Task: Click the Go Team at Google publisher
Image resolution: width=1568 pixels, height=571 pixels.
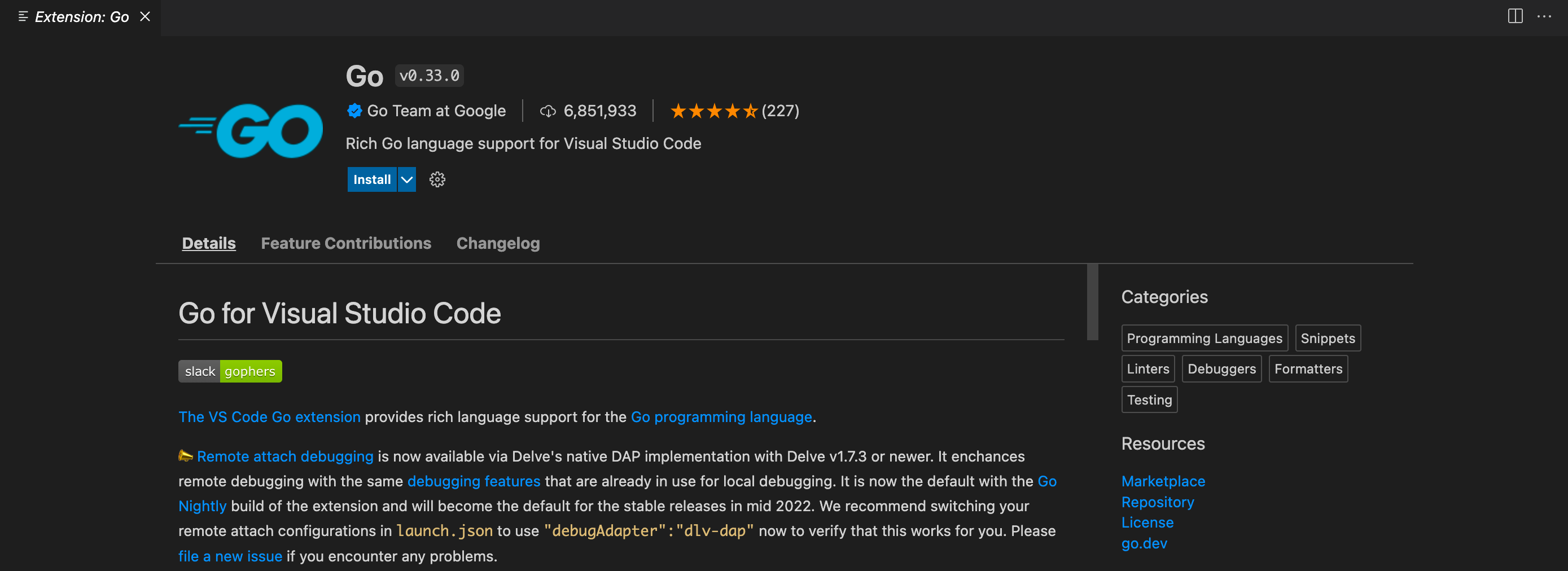Action: tap(436, 111)
